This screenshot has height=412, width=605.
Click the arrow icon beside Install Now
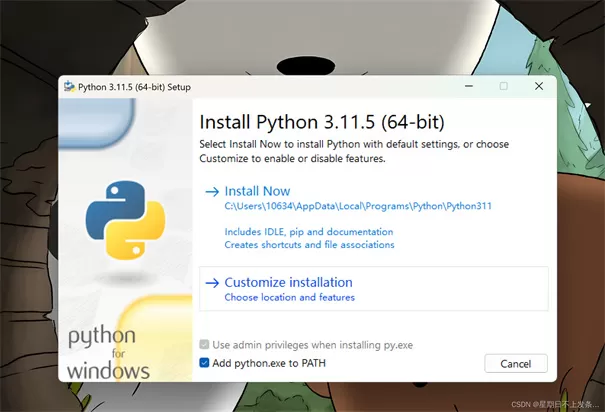[x=212, y=191]
